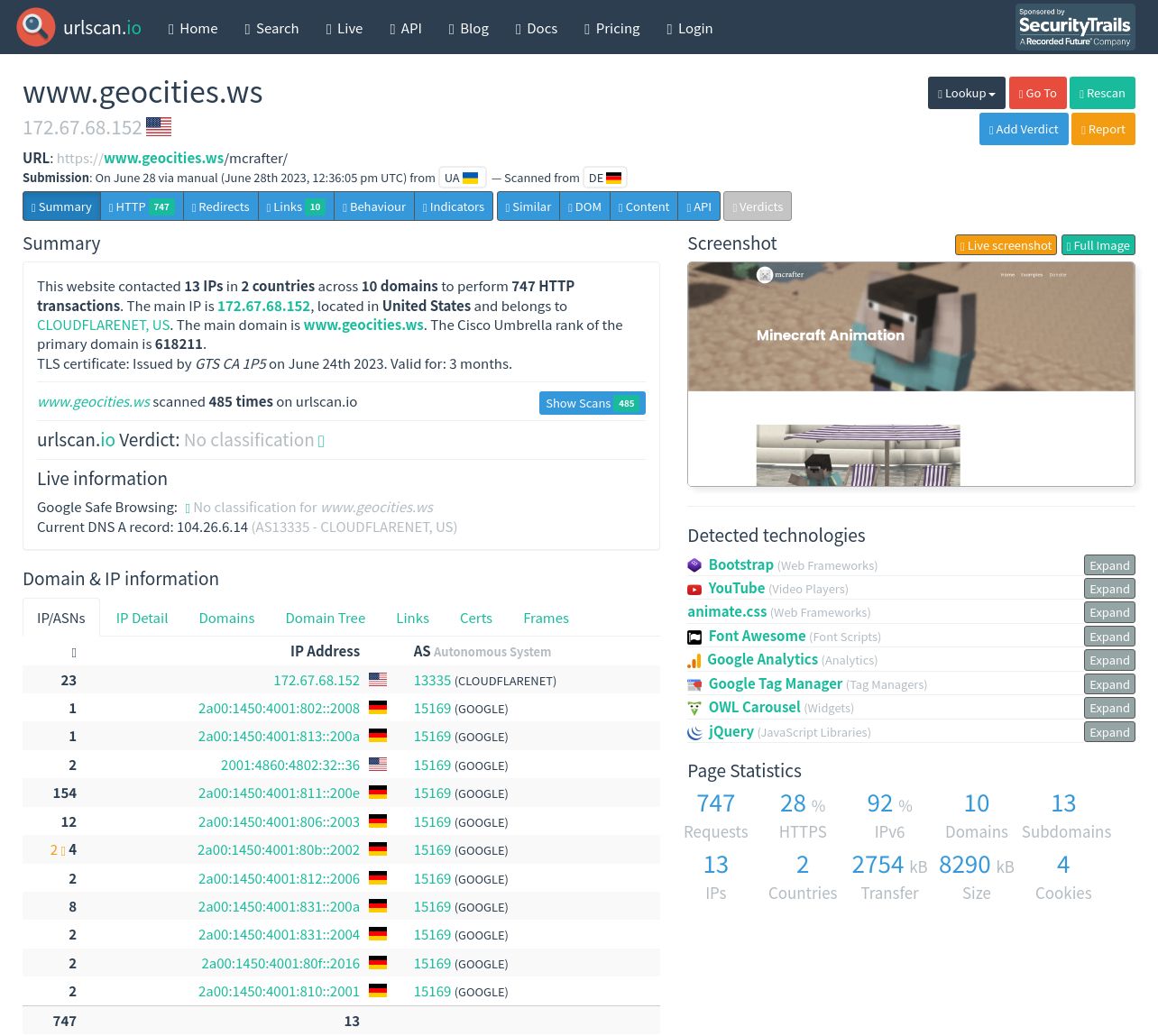Expand the Bootstrap technology details

pos(1109,565)
